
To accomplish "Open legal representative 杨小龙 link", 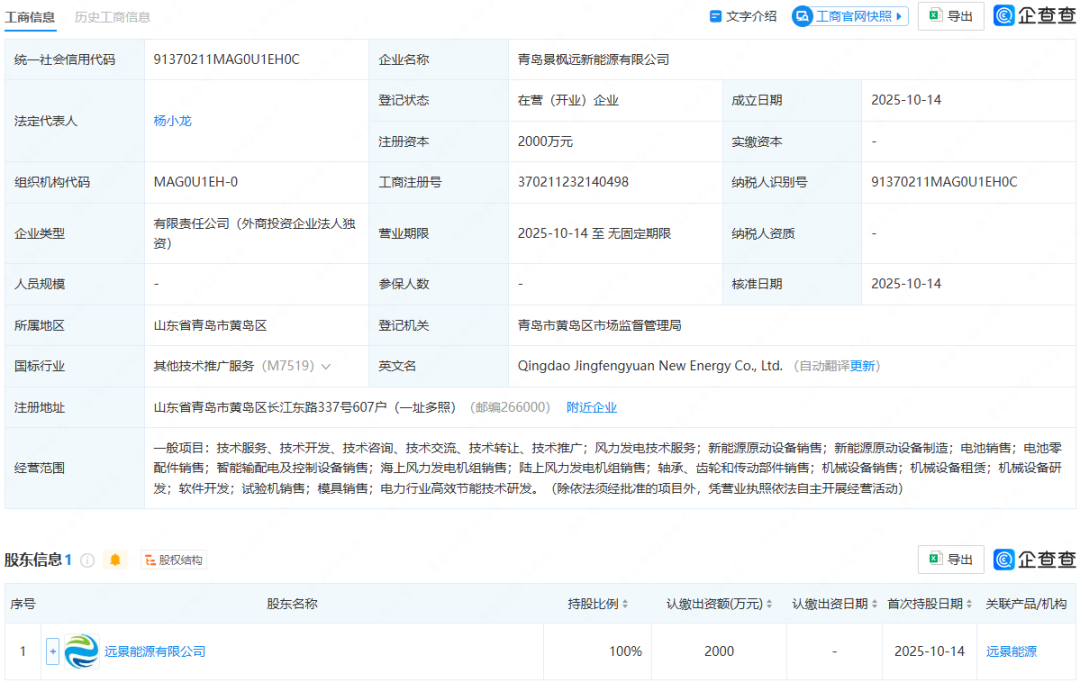I will point(172,121).
